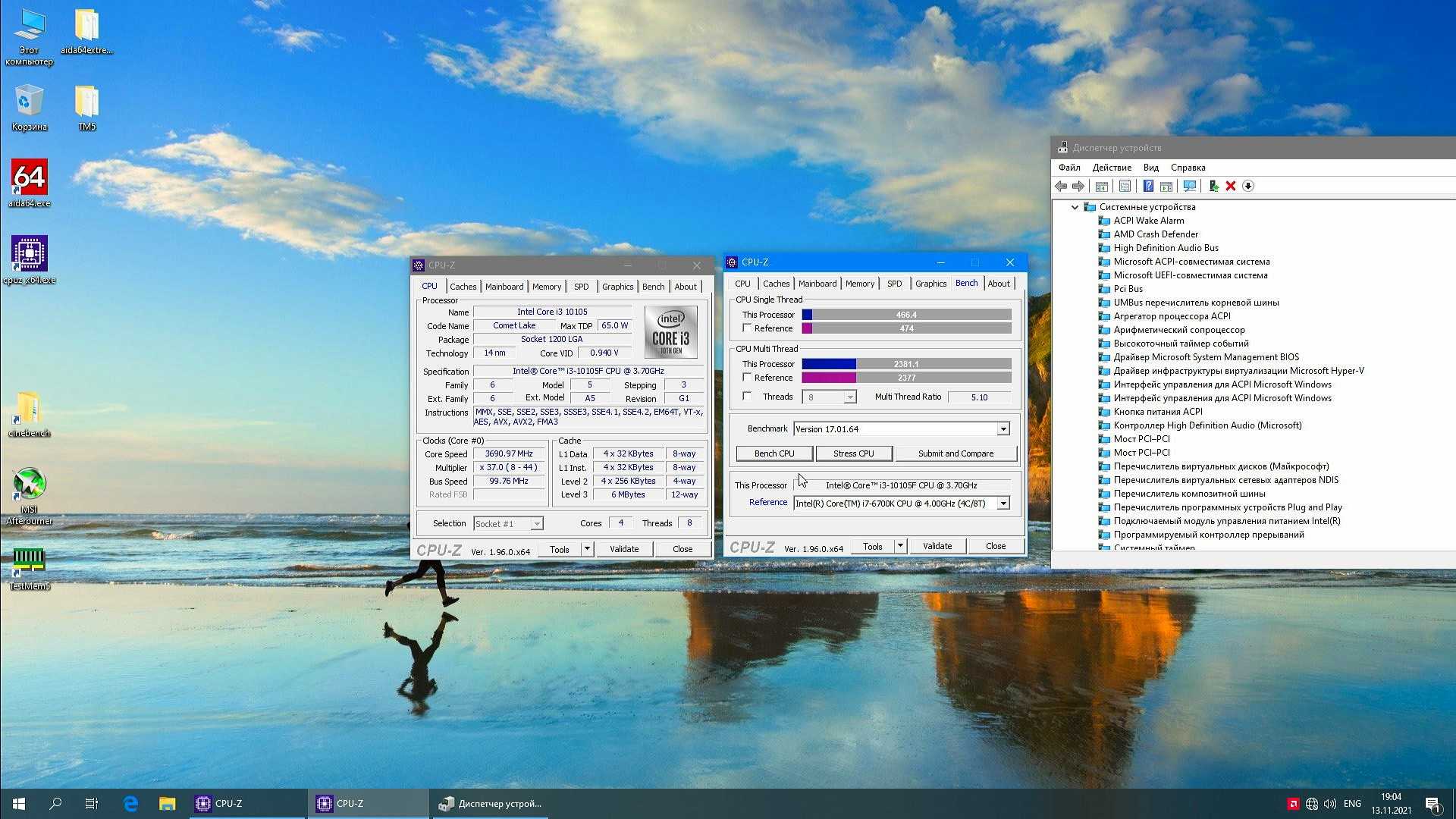Viewport: 1456px width, 819px height.
Task: Switch to the Mainboard tab in the Bench window
Action: click(x=817, y=284)
